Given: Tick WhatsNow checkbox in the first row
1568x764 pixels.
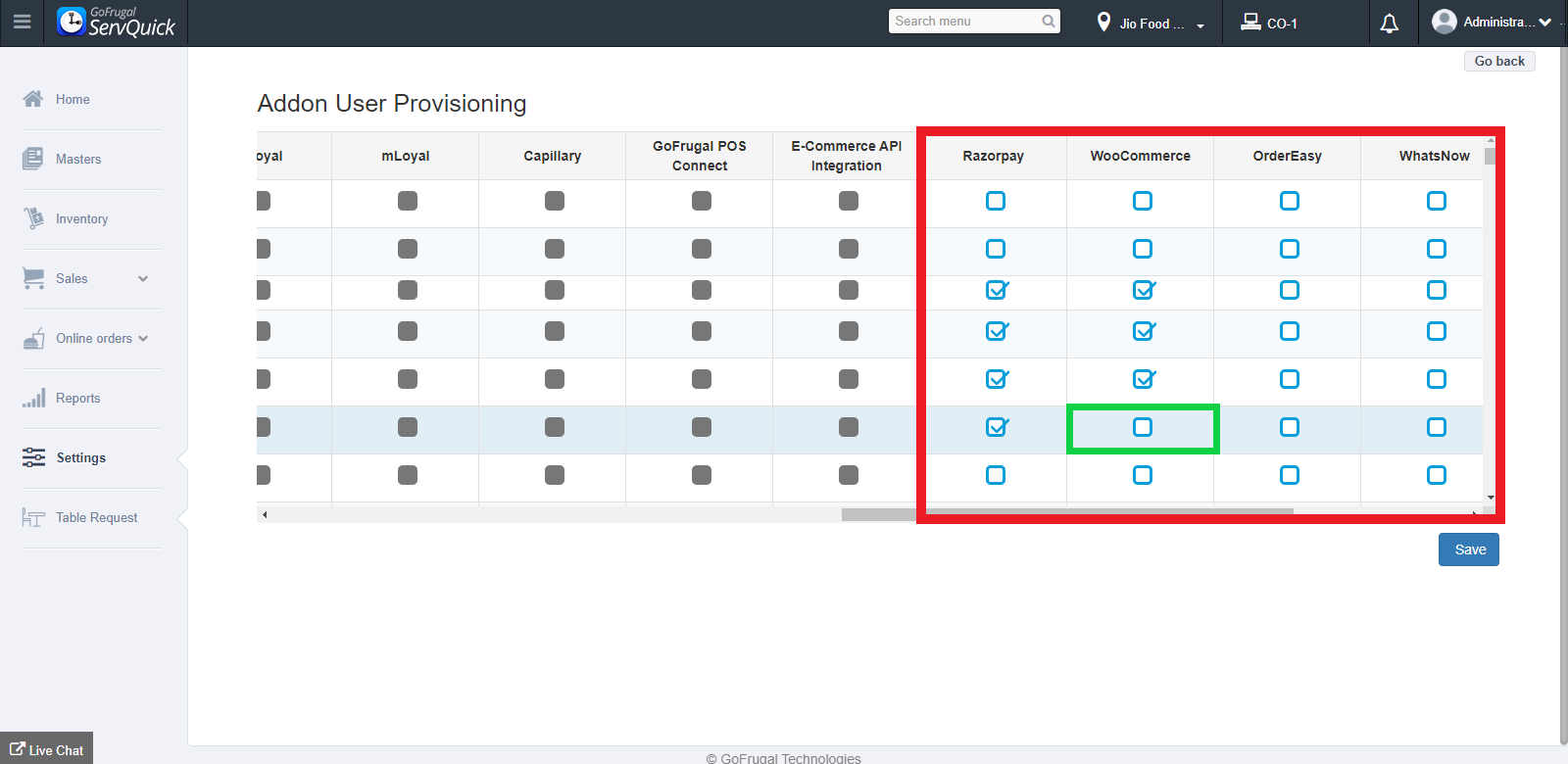Looking at the screenshot, I should (1437, 201).
